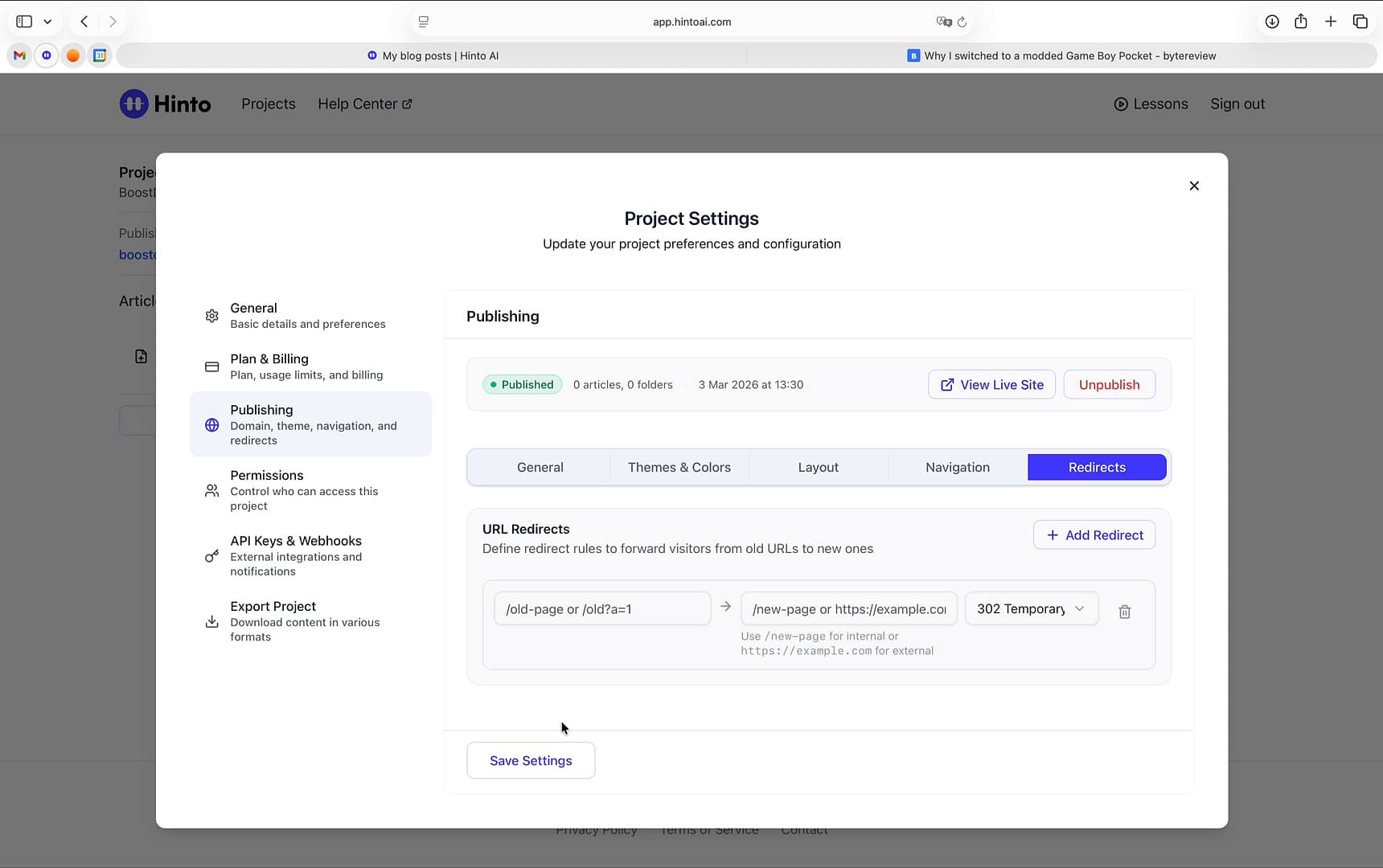Image resolution: width=1383 pixels, height=868 pixels.
Task: Click the app.hintoai.com address bar
Action: [691, 22]
